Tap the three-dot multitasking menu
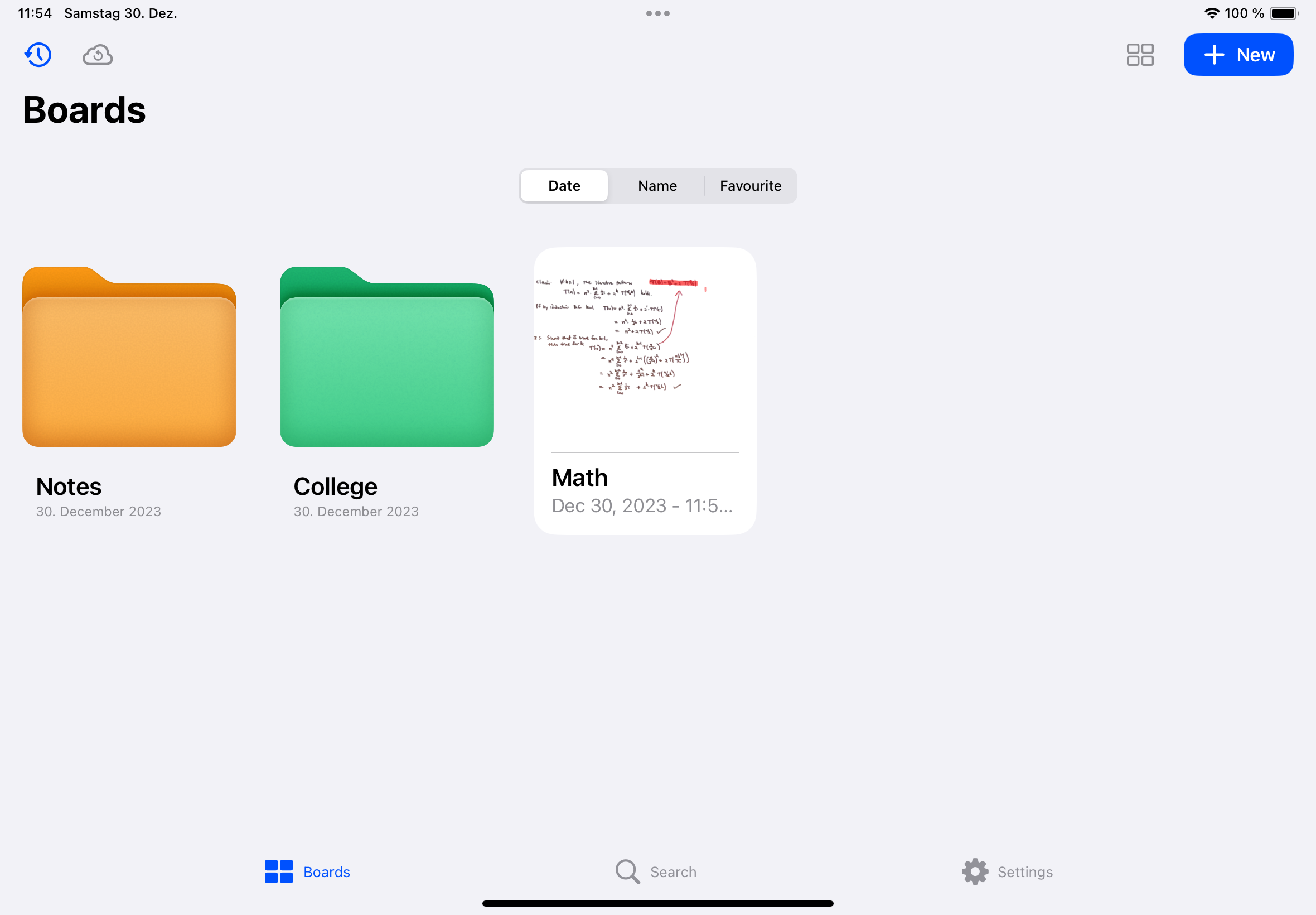1316x915 pixels. coord(657,13)
